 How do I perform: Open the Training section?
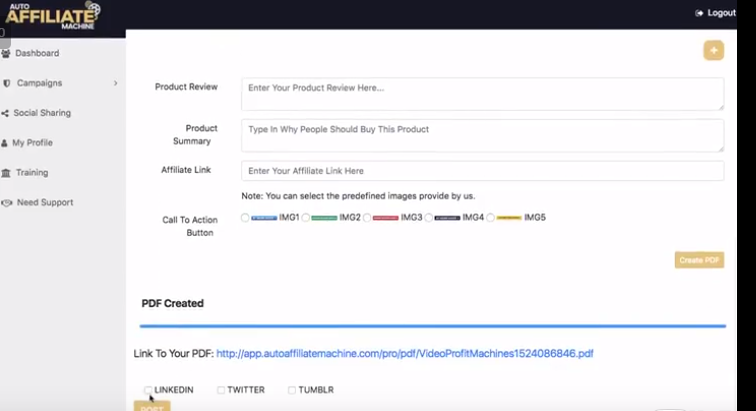pos(32,173)
